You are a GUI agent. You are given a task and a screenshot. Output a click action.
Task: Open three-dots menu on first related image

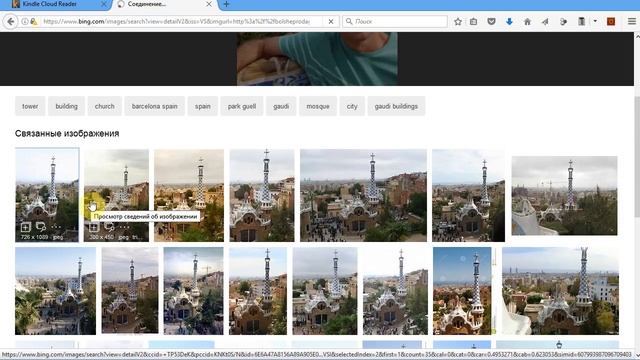click(56, 227)
